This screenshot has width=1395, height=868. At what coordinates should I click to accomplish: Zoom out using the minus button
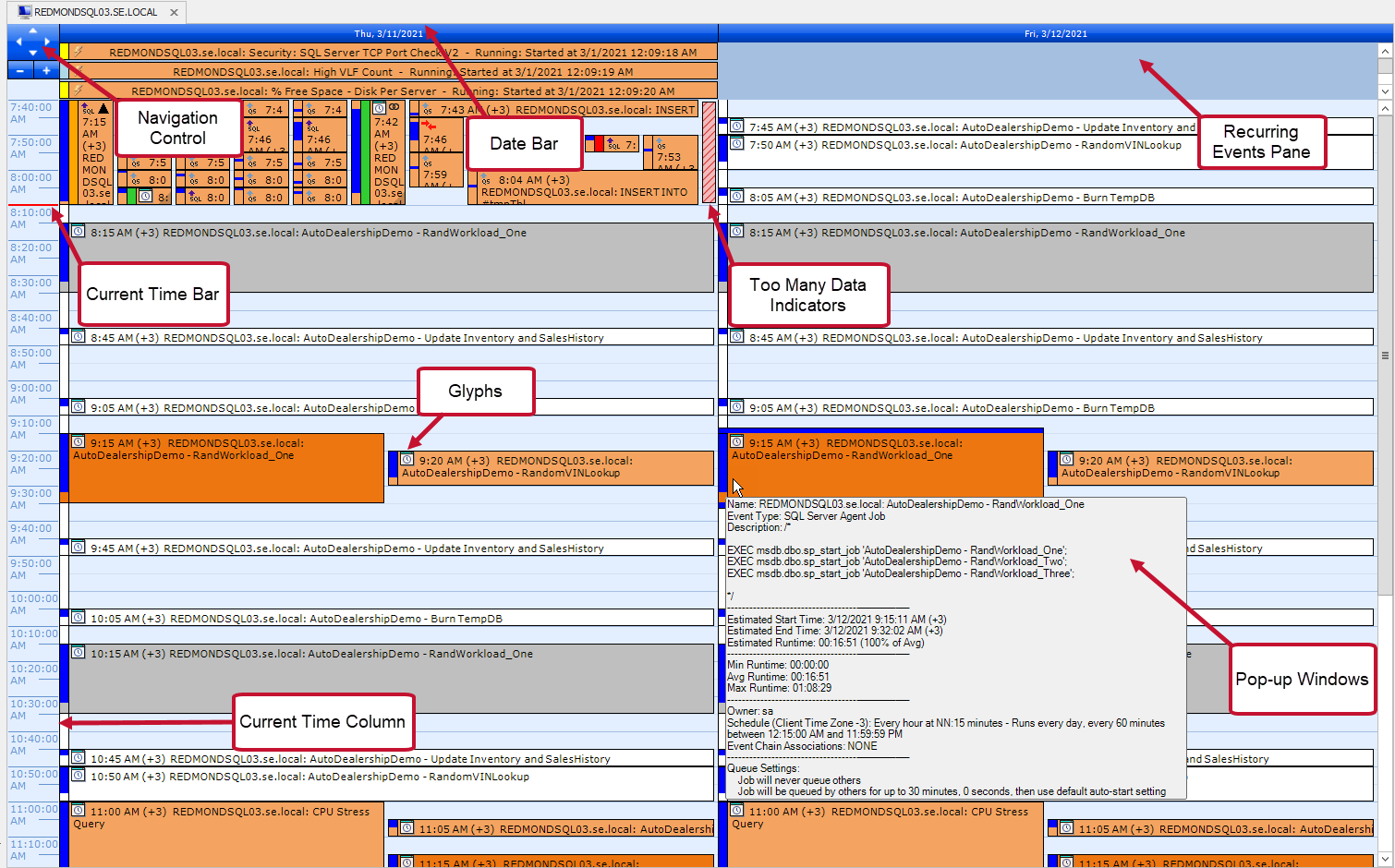coord(19,70)
